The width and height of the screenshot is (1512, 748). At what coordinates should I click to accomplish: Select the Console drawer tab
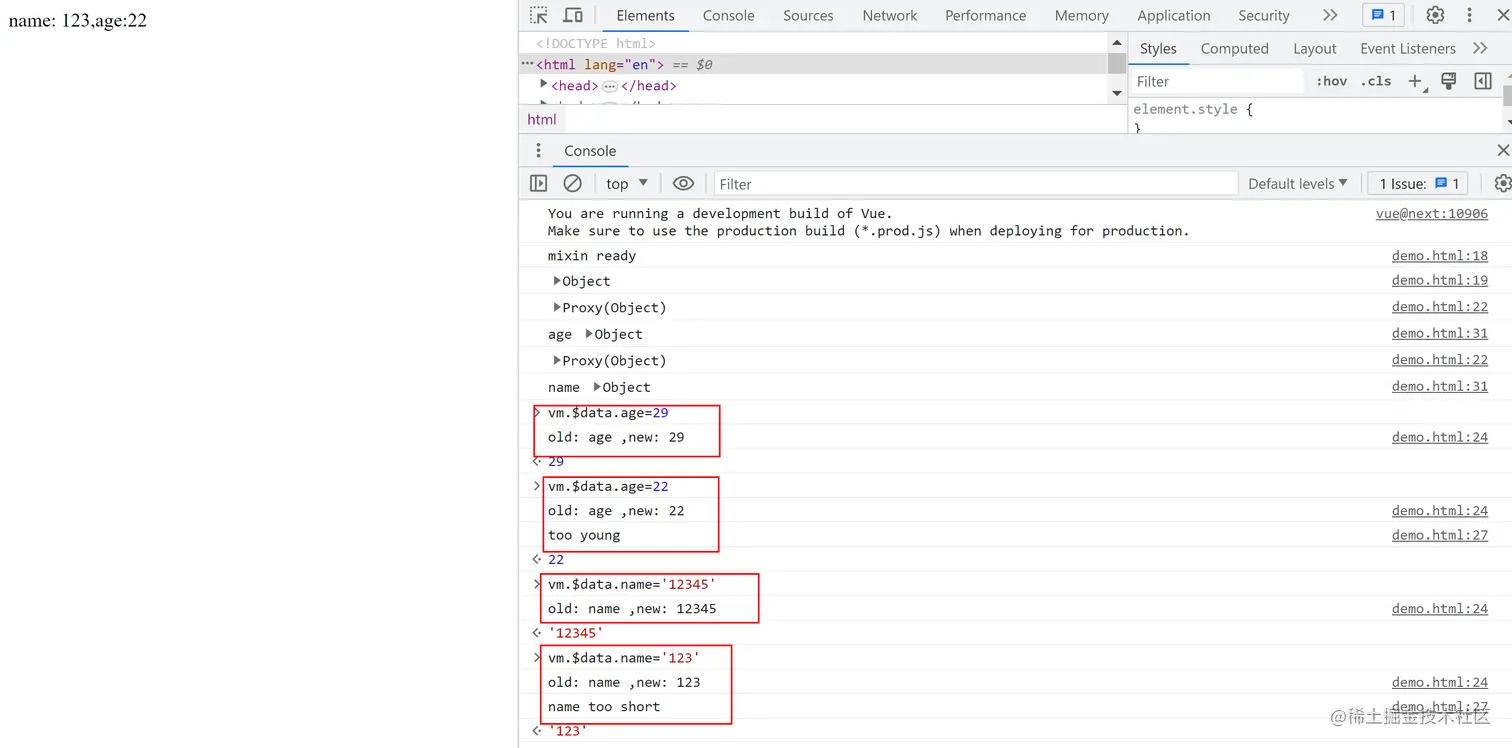tap(590, 150)
